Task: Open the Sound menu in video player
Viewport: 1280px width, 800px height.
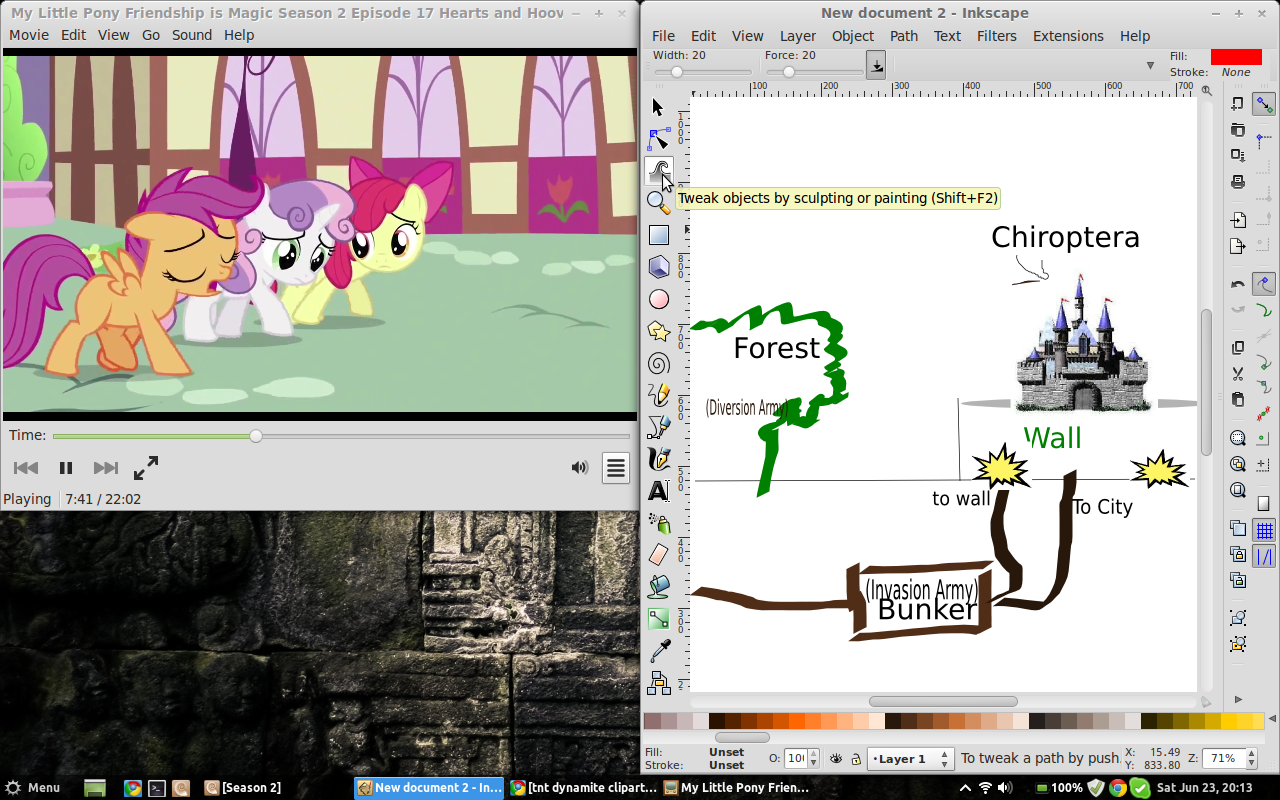Action: (192, 35)
